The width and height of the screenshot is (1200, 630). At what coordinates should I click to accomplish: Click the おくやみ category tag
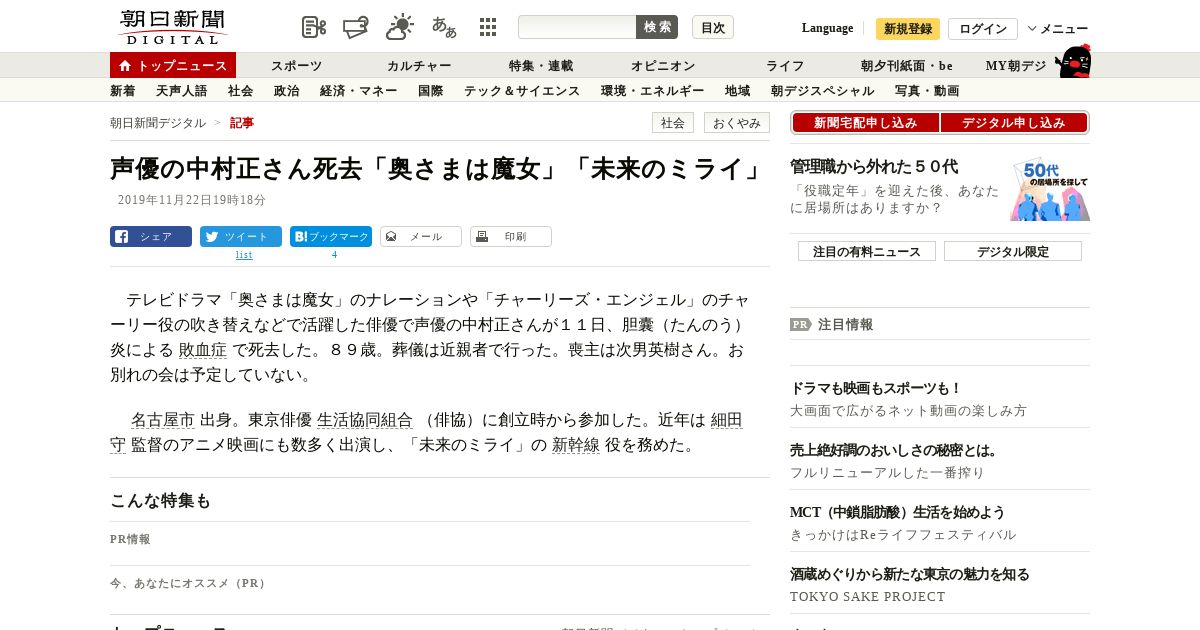737,123
